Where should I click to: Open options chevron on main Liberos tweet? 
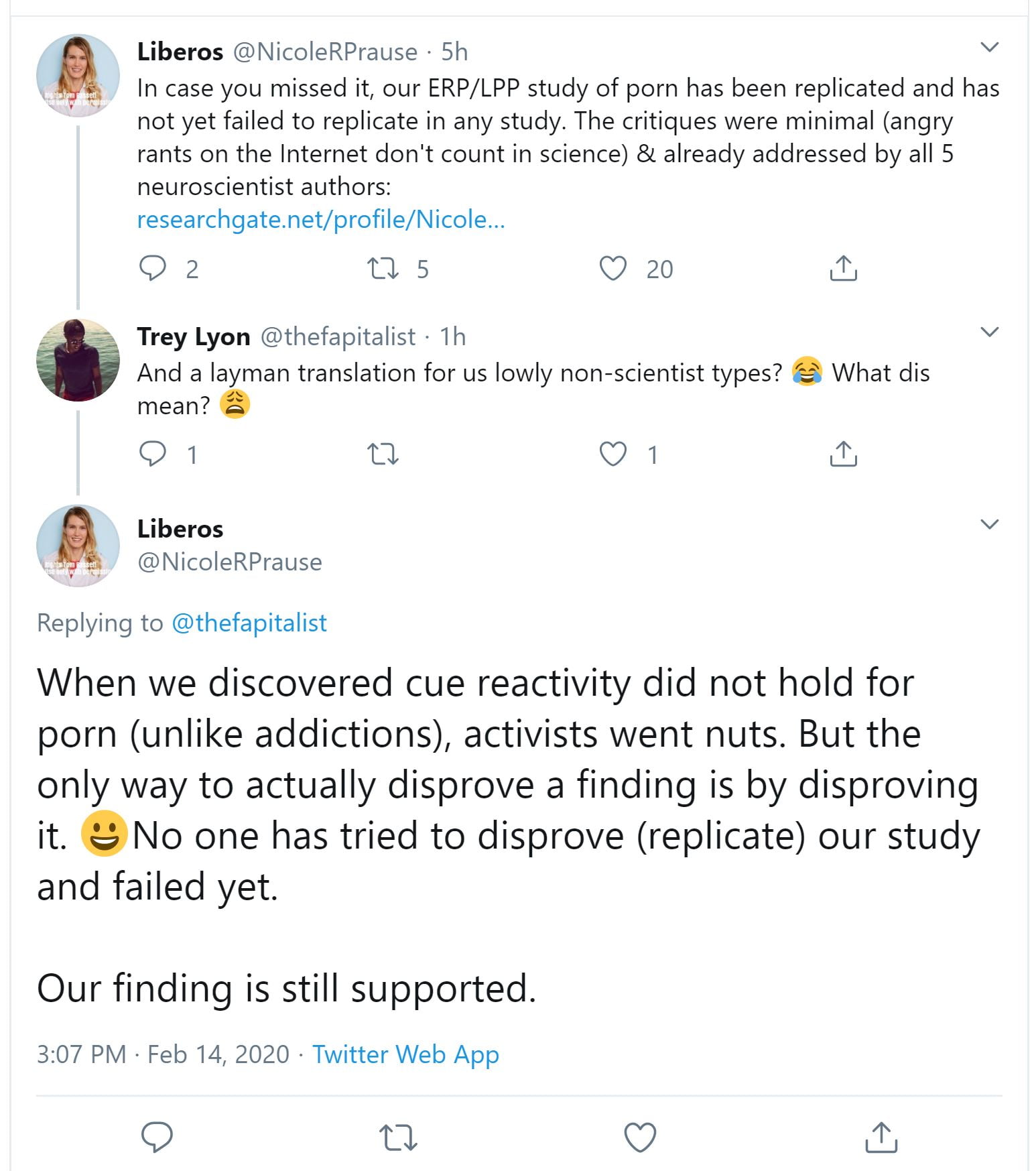point(990,524)
